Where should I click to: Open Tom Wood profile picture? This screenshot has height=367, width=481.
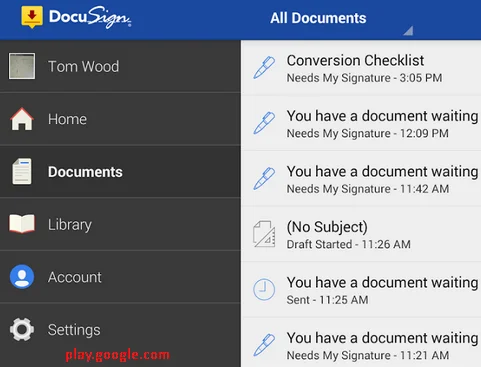pos(22,66)
